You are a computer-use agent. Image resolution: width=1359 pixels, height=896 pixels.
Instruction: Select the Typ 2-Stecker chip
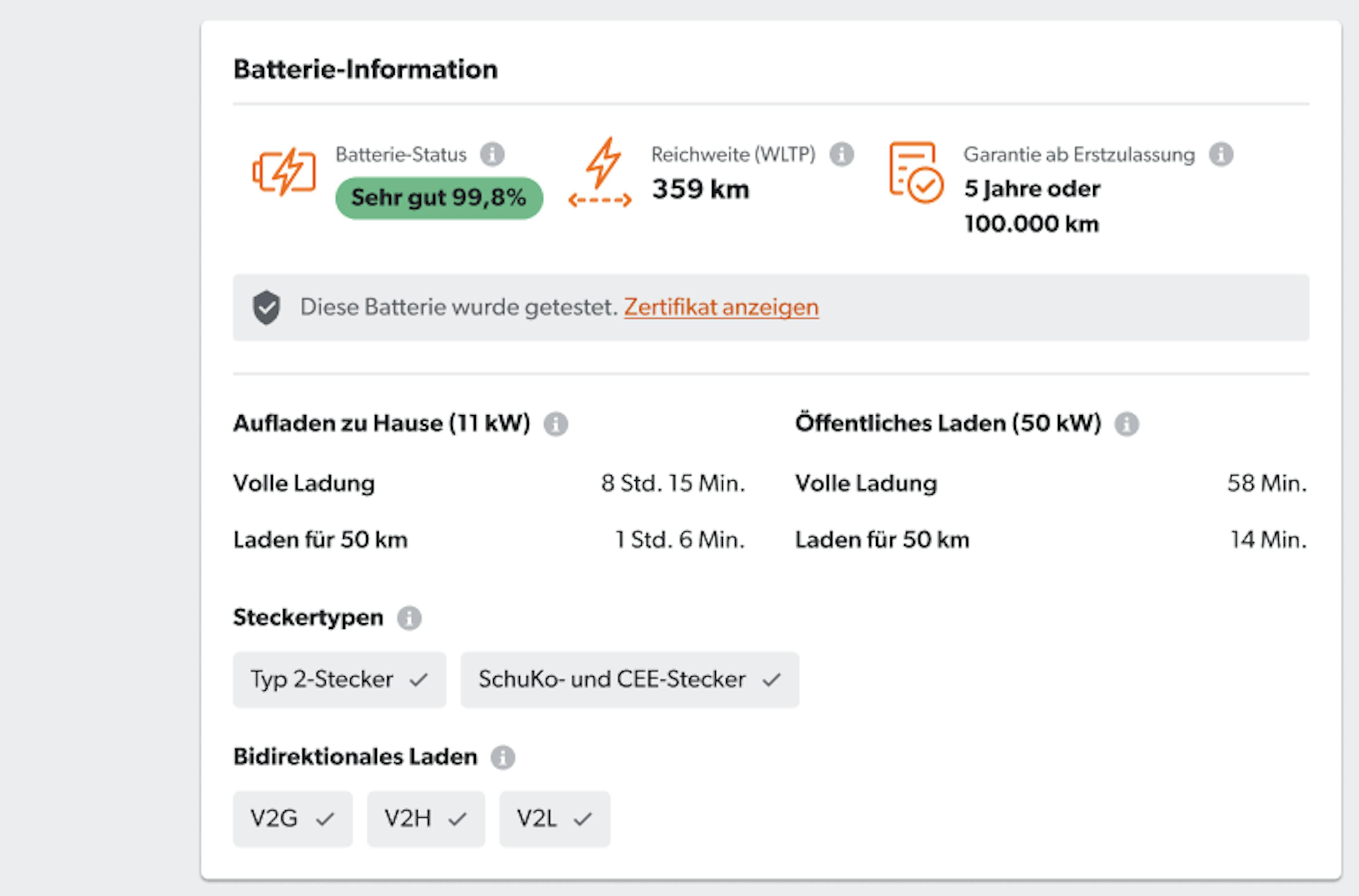point(340,680)
